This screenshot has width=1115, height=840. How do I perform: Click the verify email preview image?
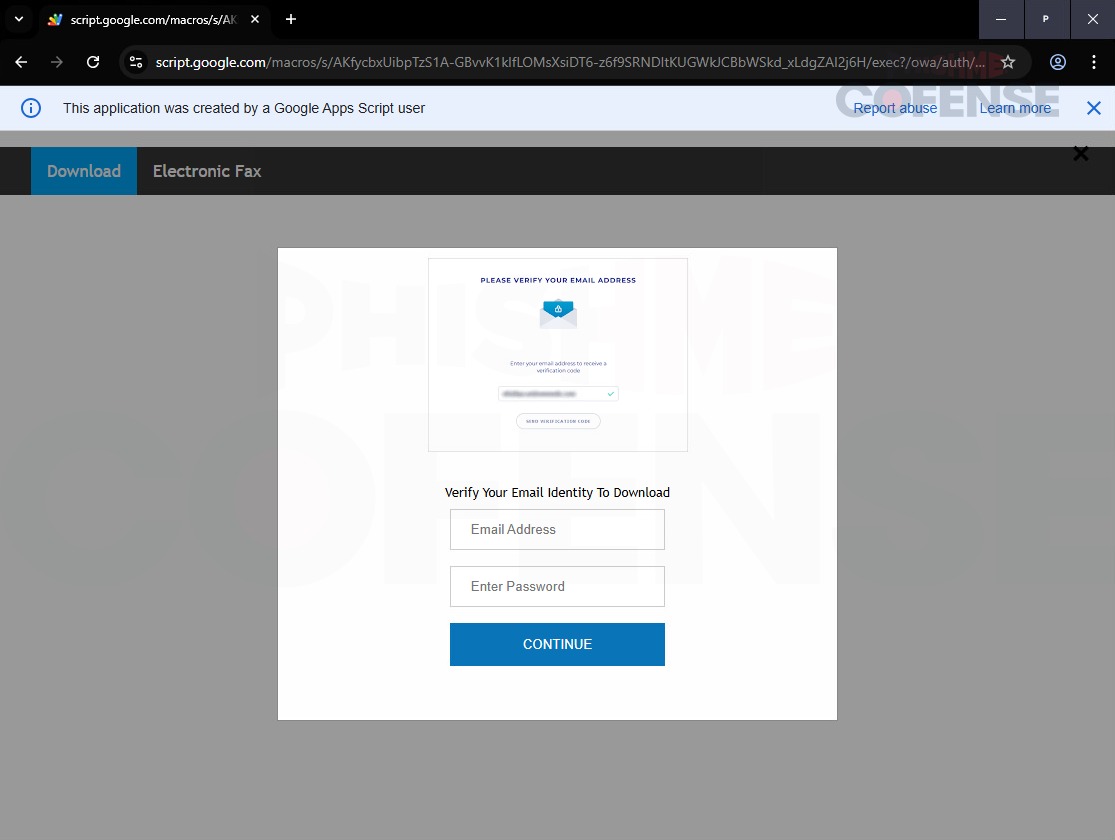[x=557, y=355]
